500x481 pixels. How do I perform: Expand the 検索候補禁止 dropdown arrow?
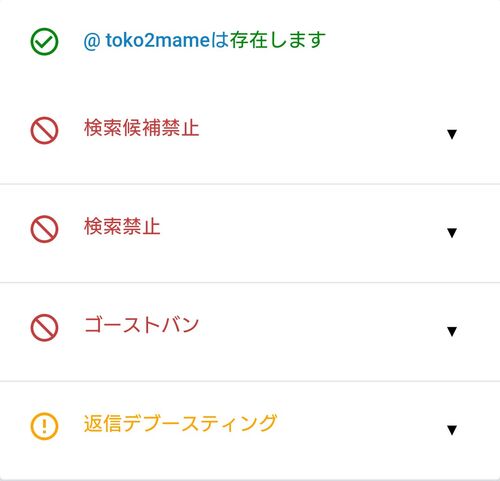coord(452,134)
